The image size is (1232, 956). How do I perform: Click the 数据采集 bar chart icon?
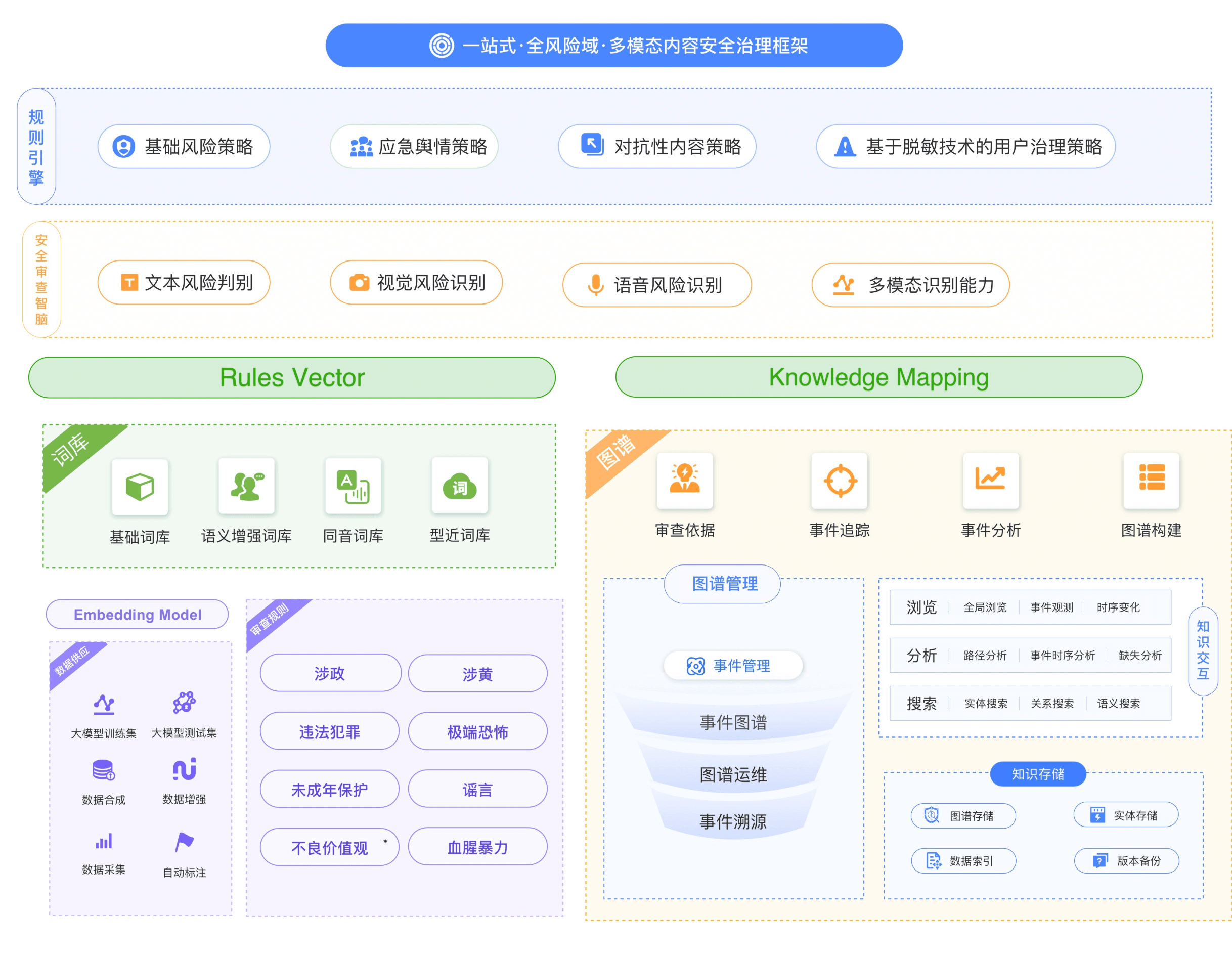[x=104, y=841]
